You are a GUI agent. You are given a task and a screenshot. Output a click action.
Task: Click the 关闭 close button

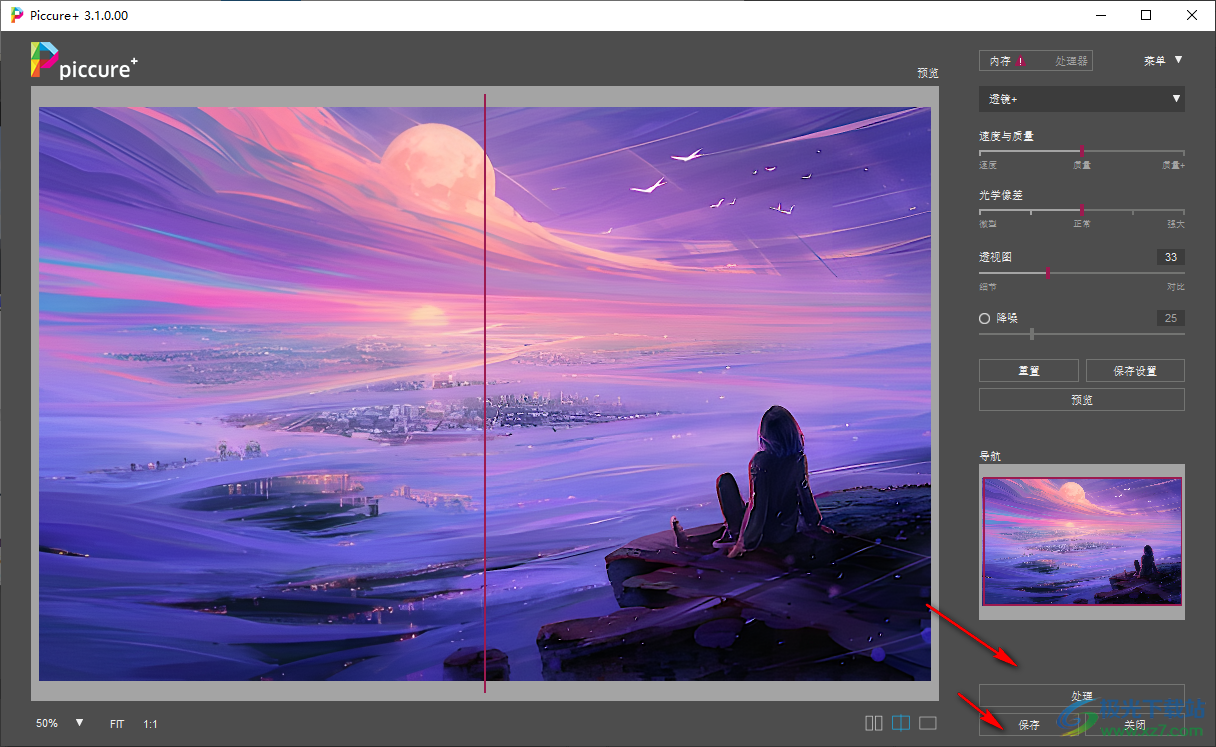click(x=1135, y=724)
